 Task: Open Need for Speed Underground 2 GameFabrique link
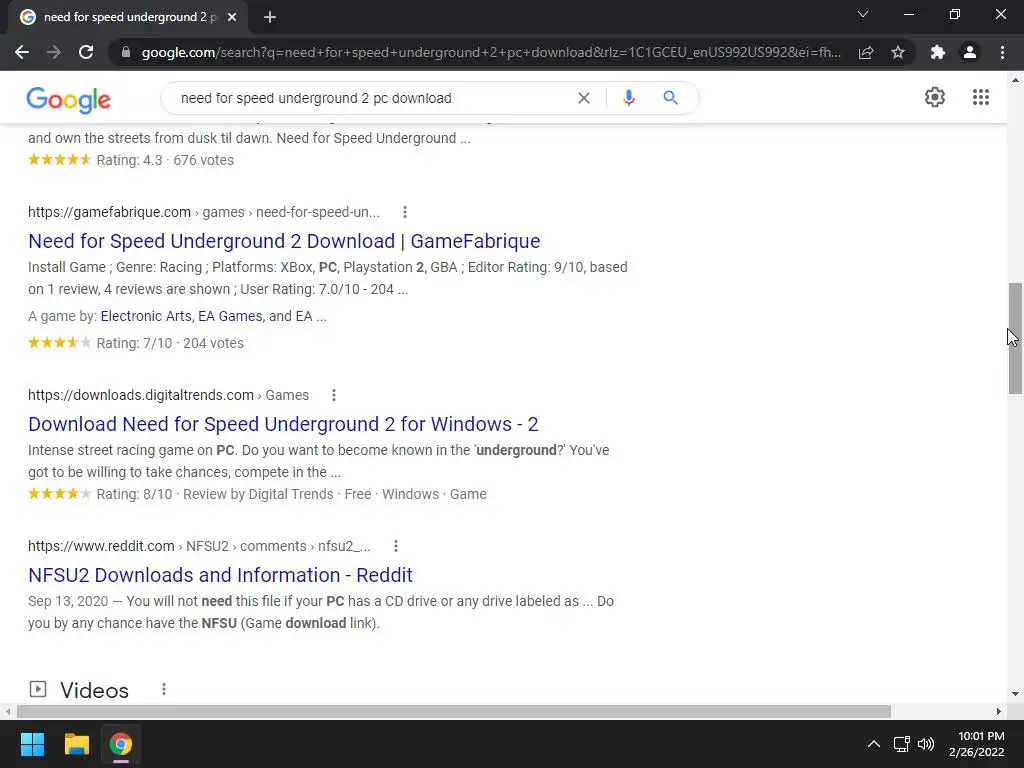pyautogui.click(x=284, y=241)
